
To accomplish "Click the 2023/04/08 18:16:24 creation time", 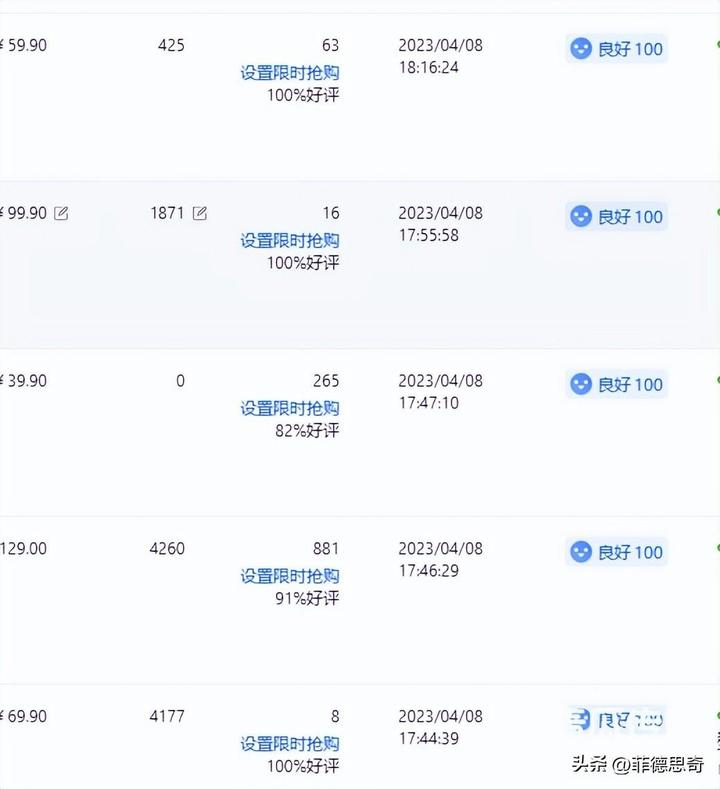I will 440,56.
